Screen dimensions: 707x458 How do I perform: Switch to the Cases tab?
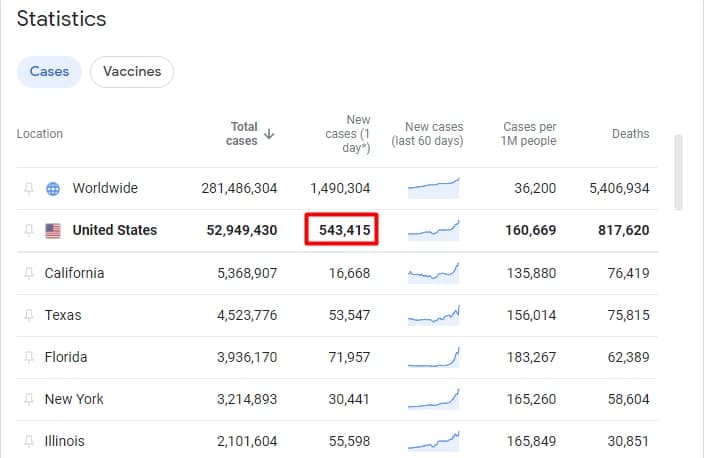click(49, 72)
